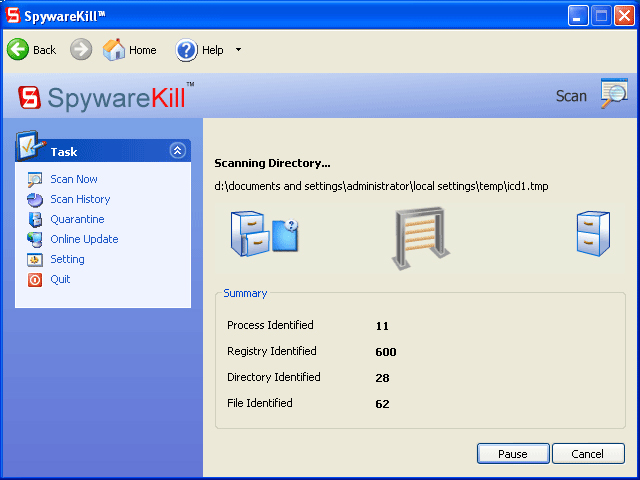Click the open file cabinet source icon
Viewport: 640px width, 480px height.
pyautogui.click(x=250, y=233)
